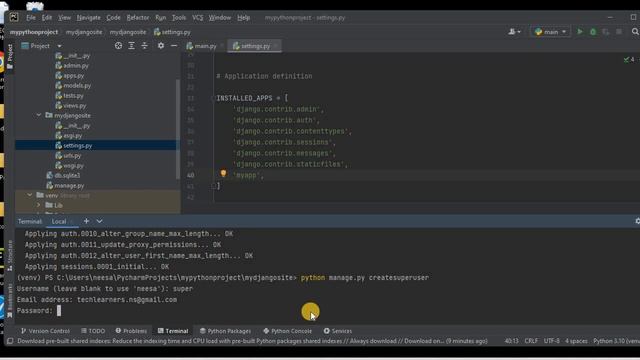
Task: Open inspections widget showing 4
Action: [629, 60]
